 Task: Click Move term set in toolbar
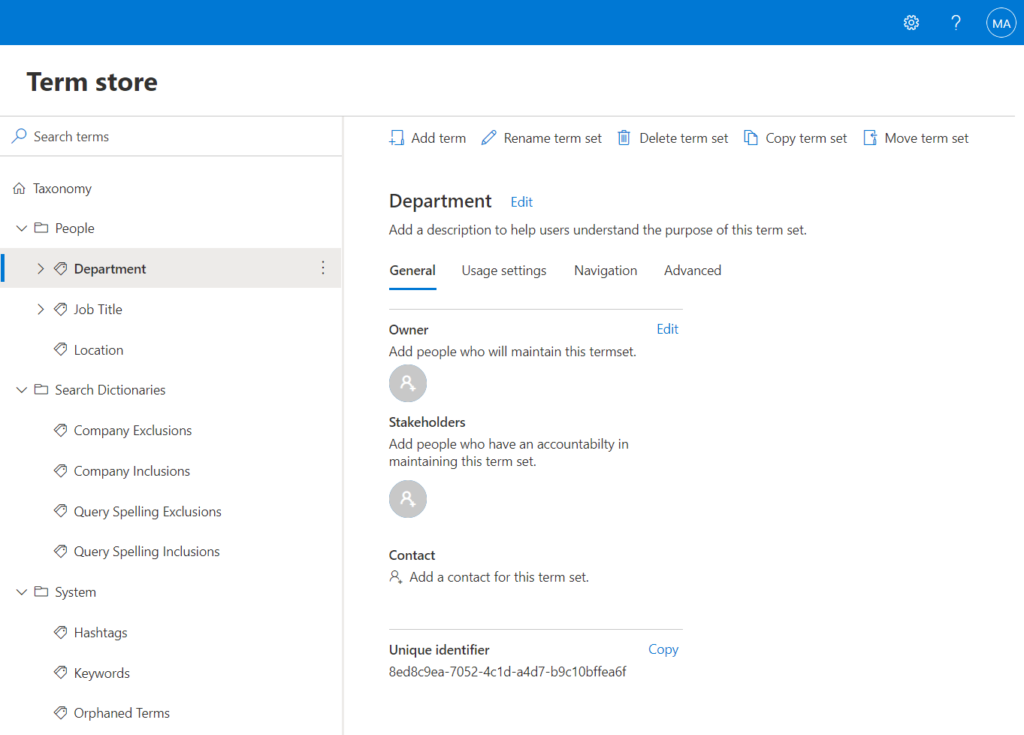pyautogui.click(x=916, y=138)
